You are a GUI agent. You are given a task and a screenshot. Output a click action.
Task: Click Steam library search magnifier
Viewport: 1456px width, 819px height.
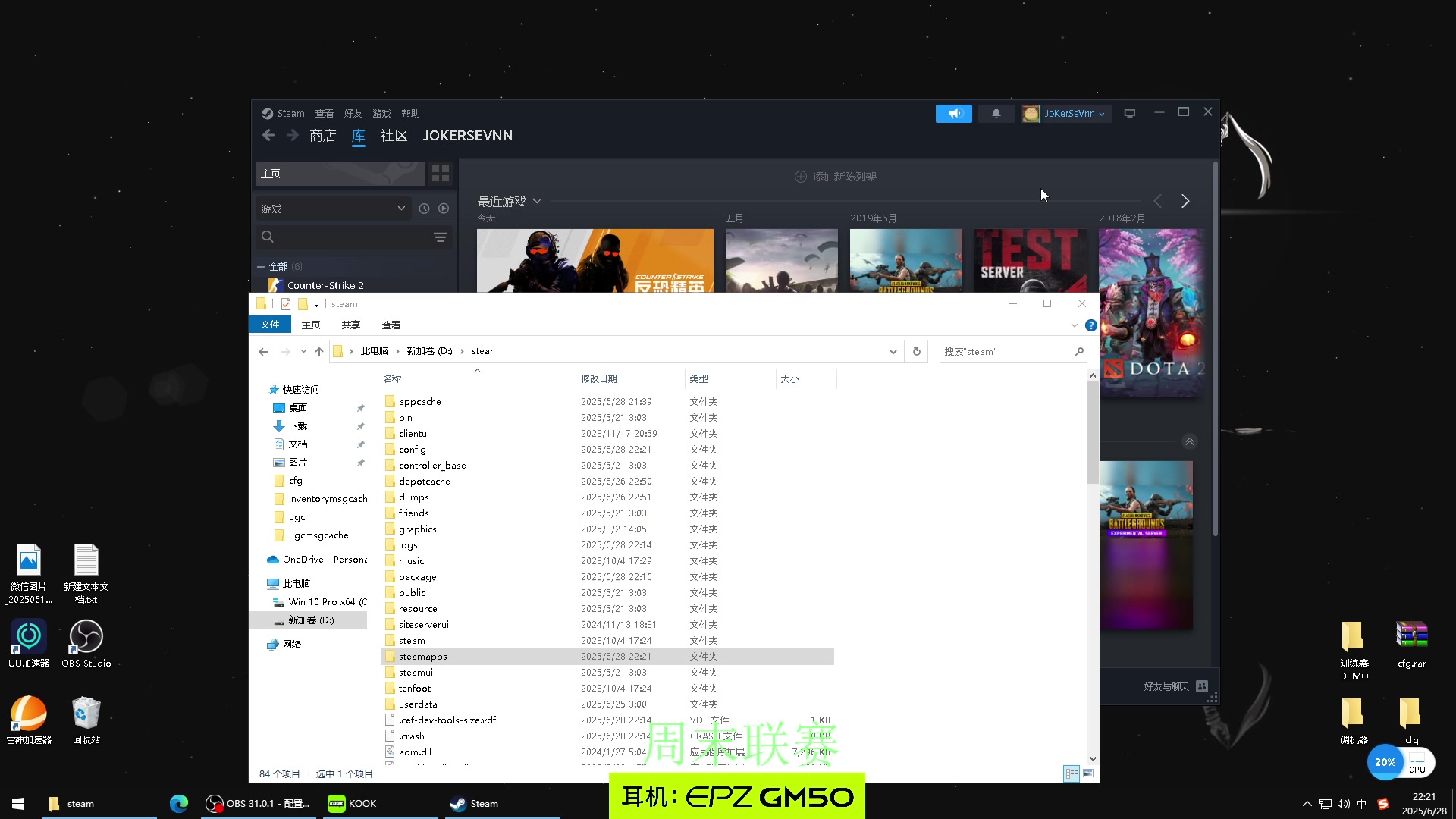(x=267, y=237)
